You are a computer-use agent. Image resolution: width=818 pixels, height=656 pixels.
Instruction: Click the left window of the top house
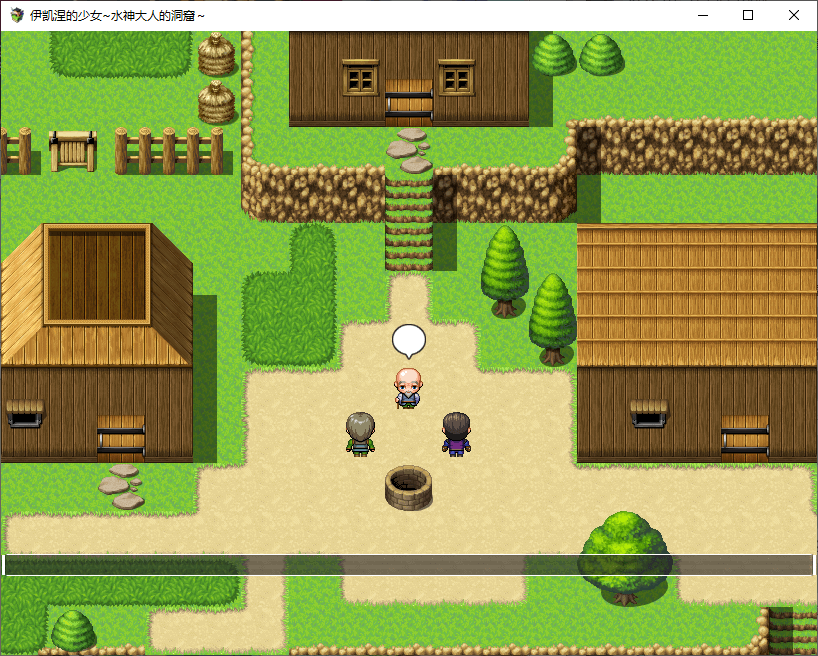[360, 77]
